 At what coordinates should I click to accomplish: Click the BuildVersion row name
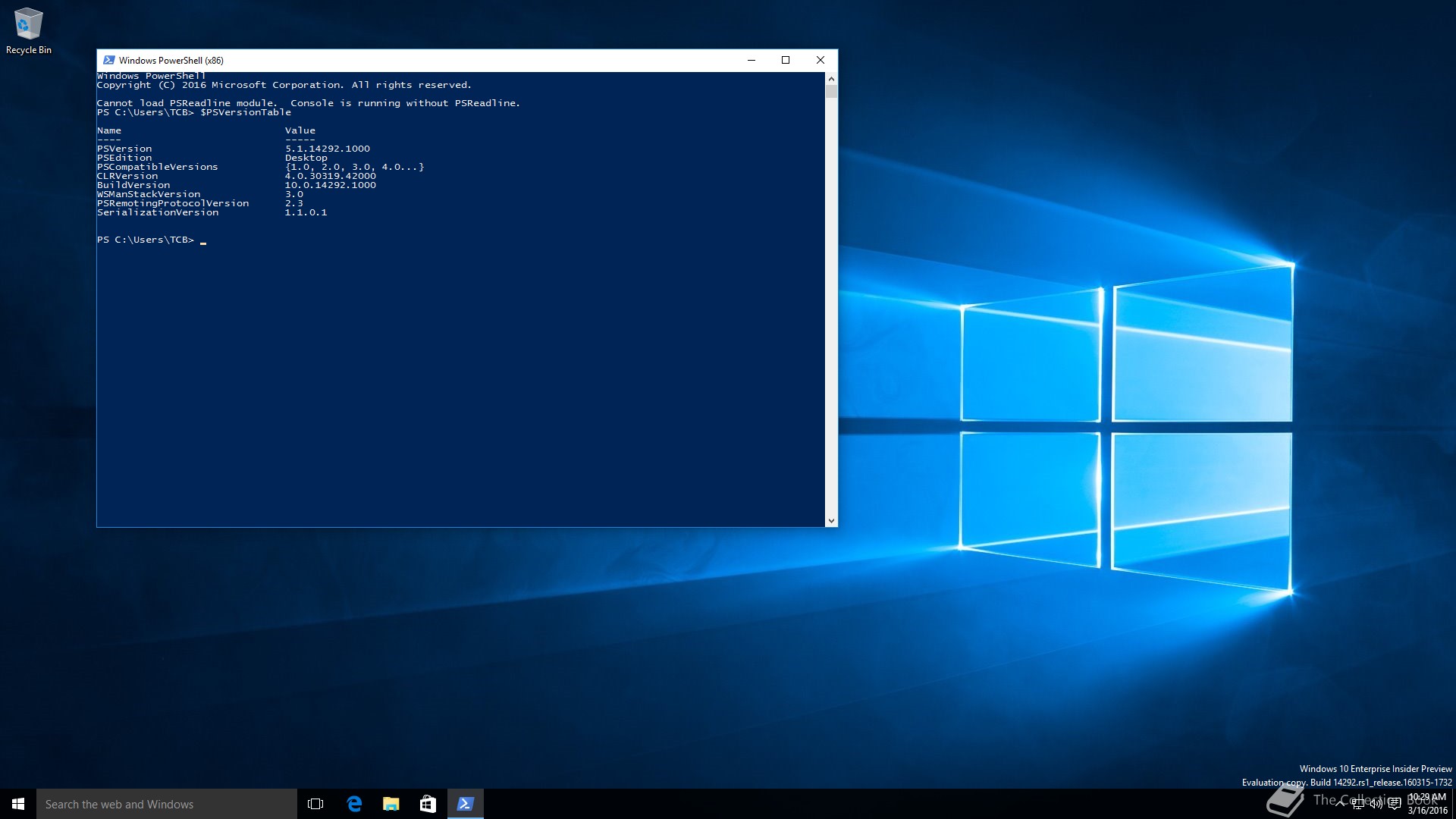(x=133, y=185)
